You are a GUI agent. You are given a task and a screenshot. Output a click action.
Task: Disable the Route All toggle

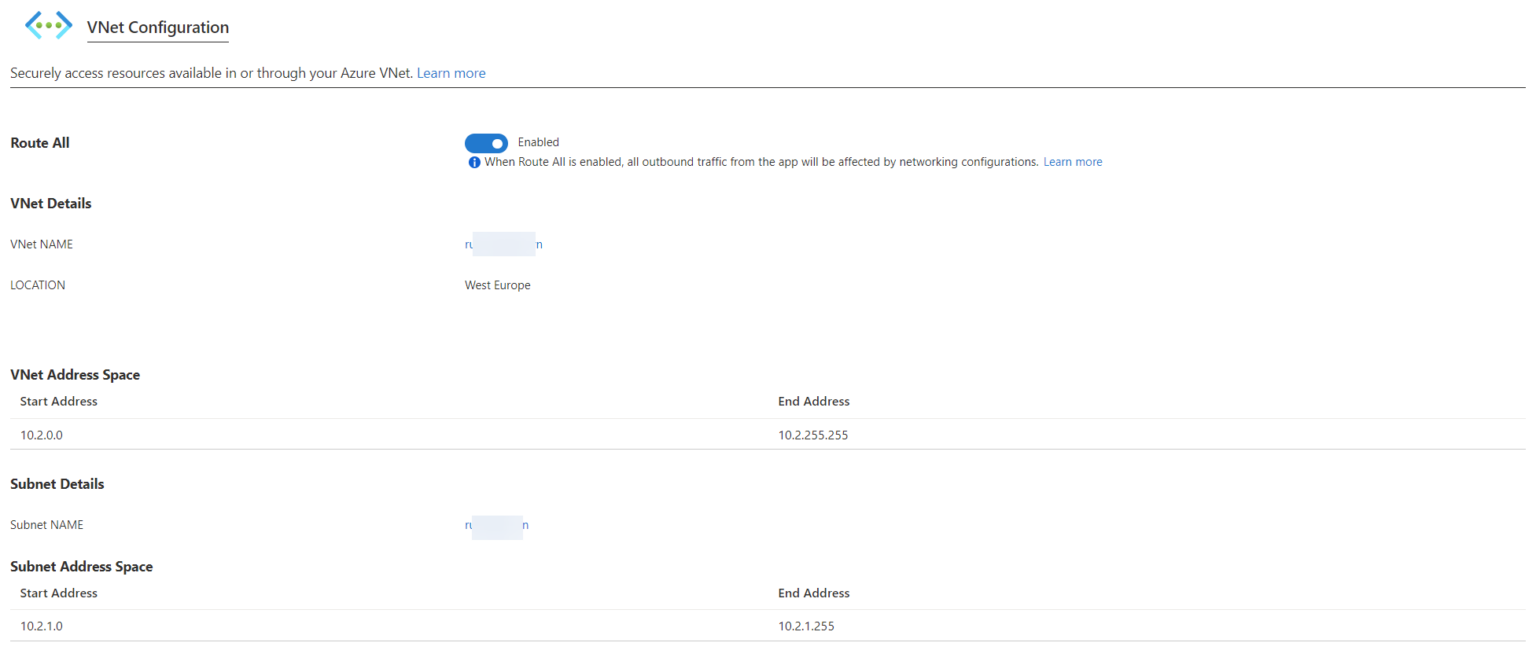tap(486, 143)
